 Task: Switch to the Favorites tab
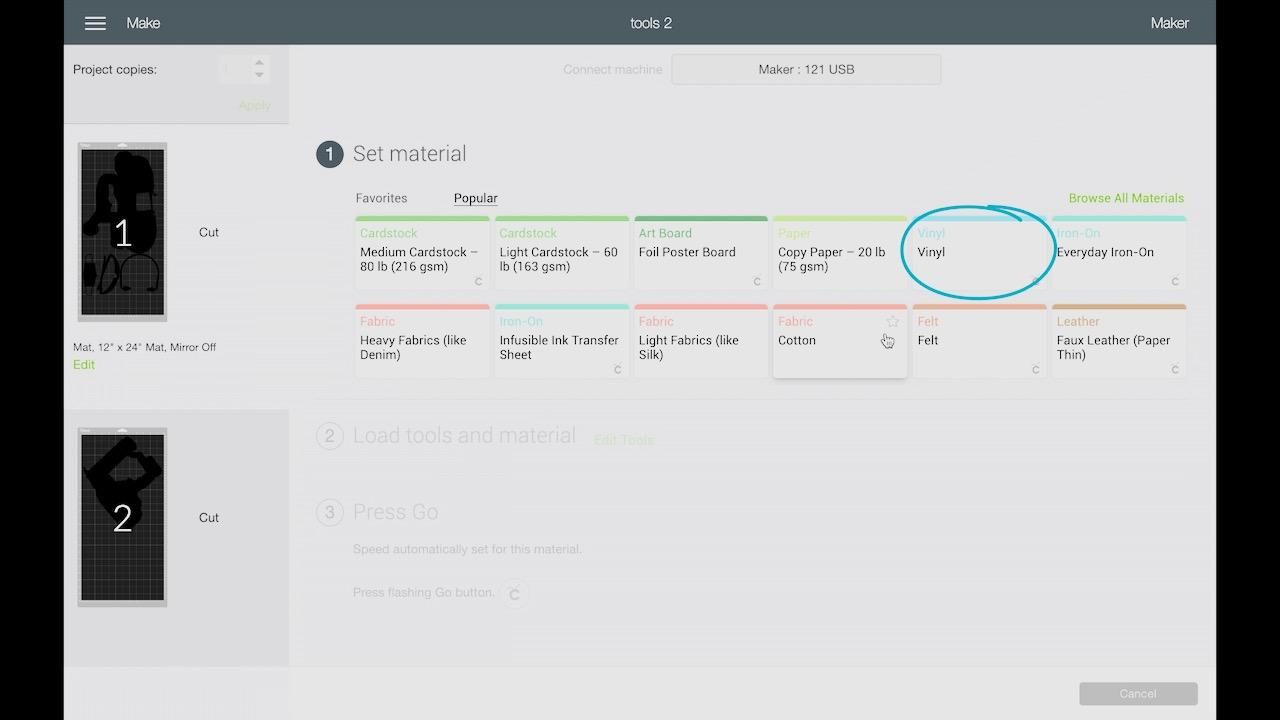pos(381,198)
